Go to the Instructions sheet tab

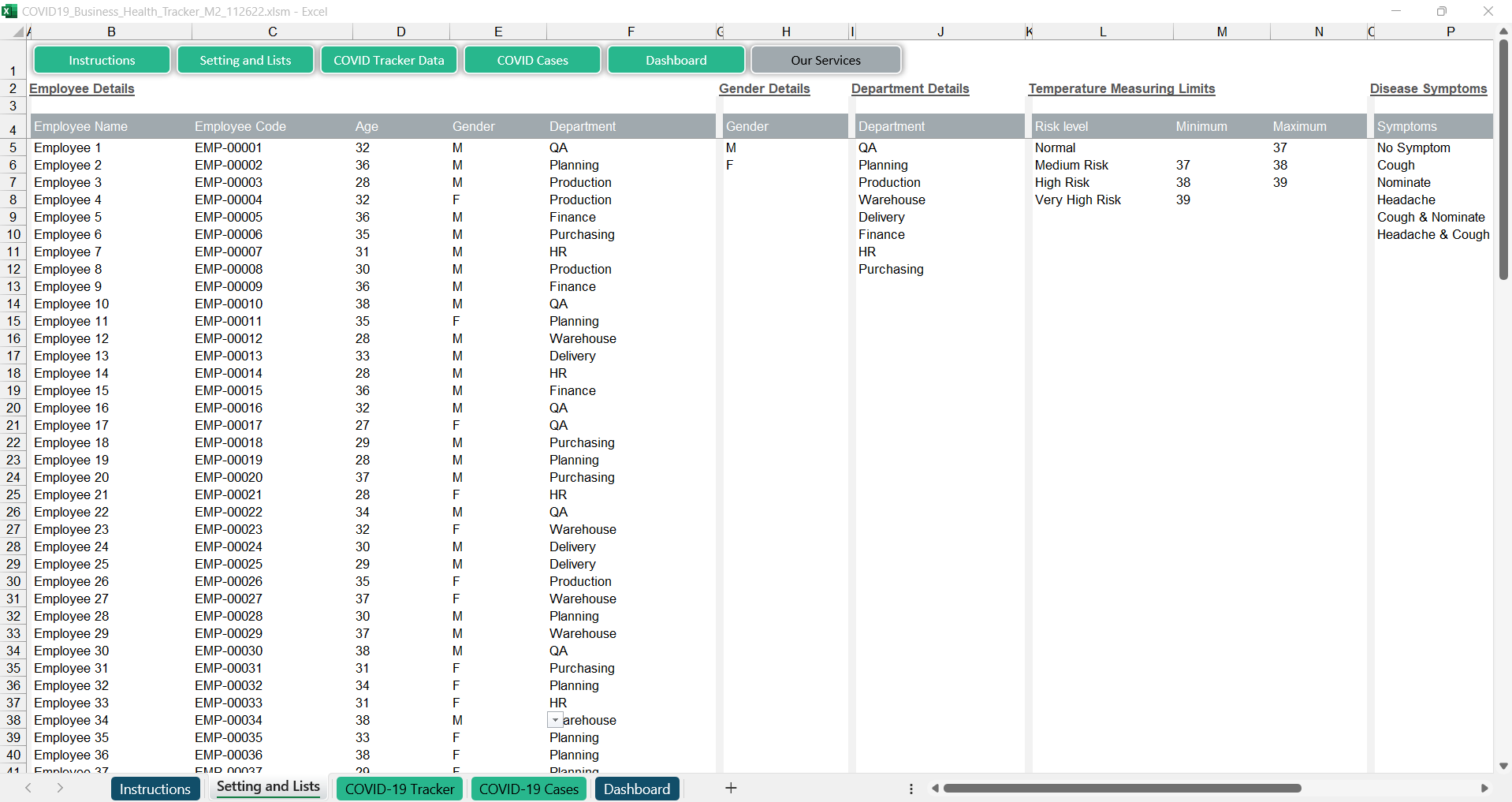point(155,789)
